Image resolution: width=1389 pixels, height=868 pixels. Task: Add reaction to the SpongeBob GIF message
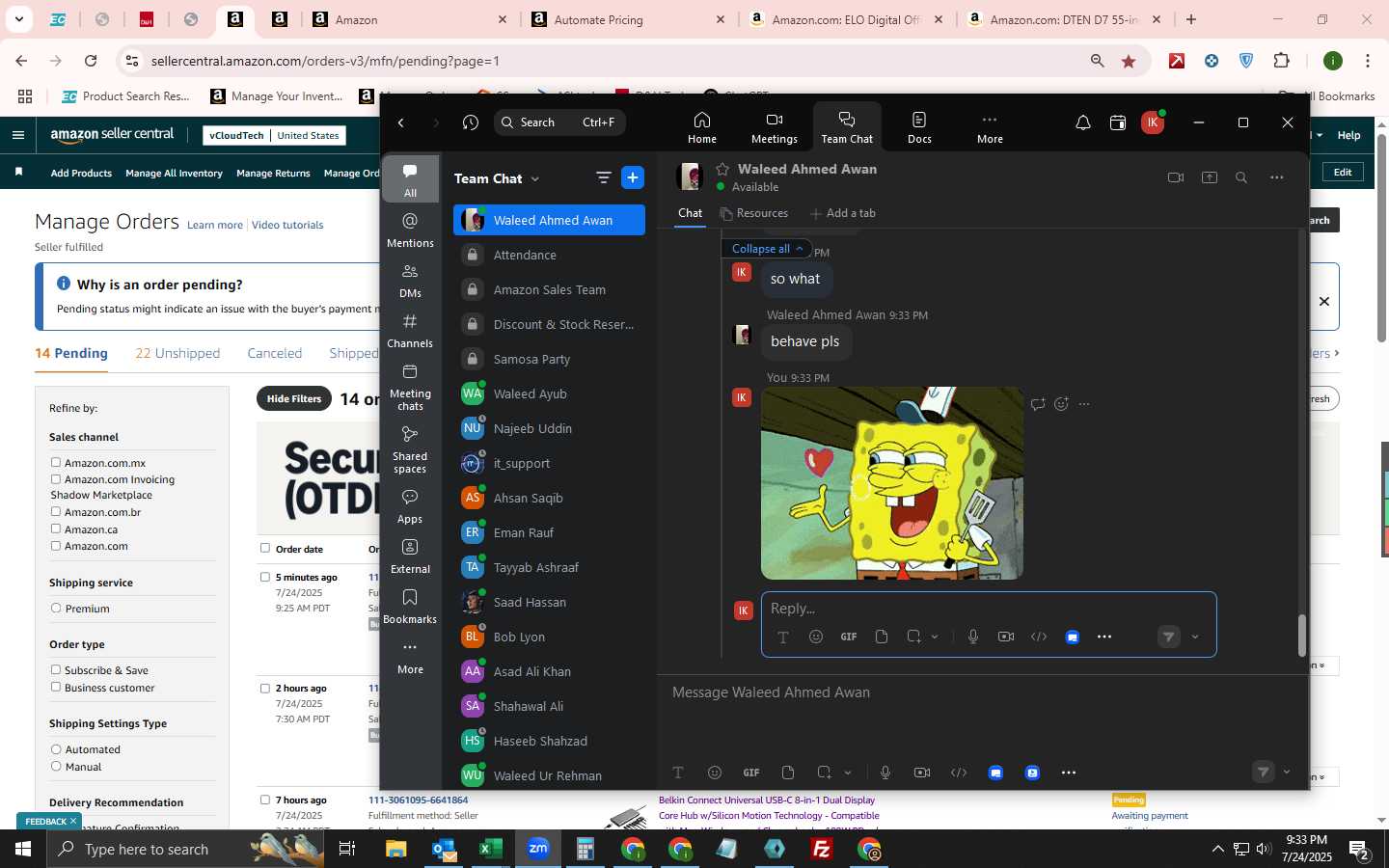point(1061,404)
